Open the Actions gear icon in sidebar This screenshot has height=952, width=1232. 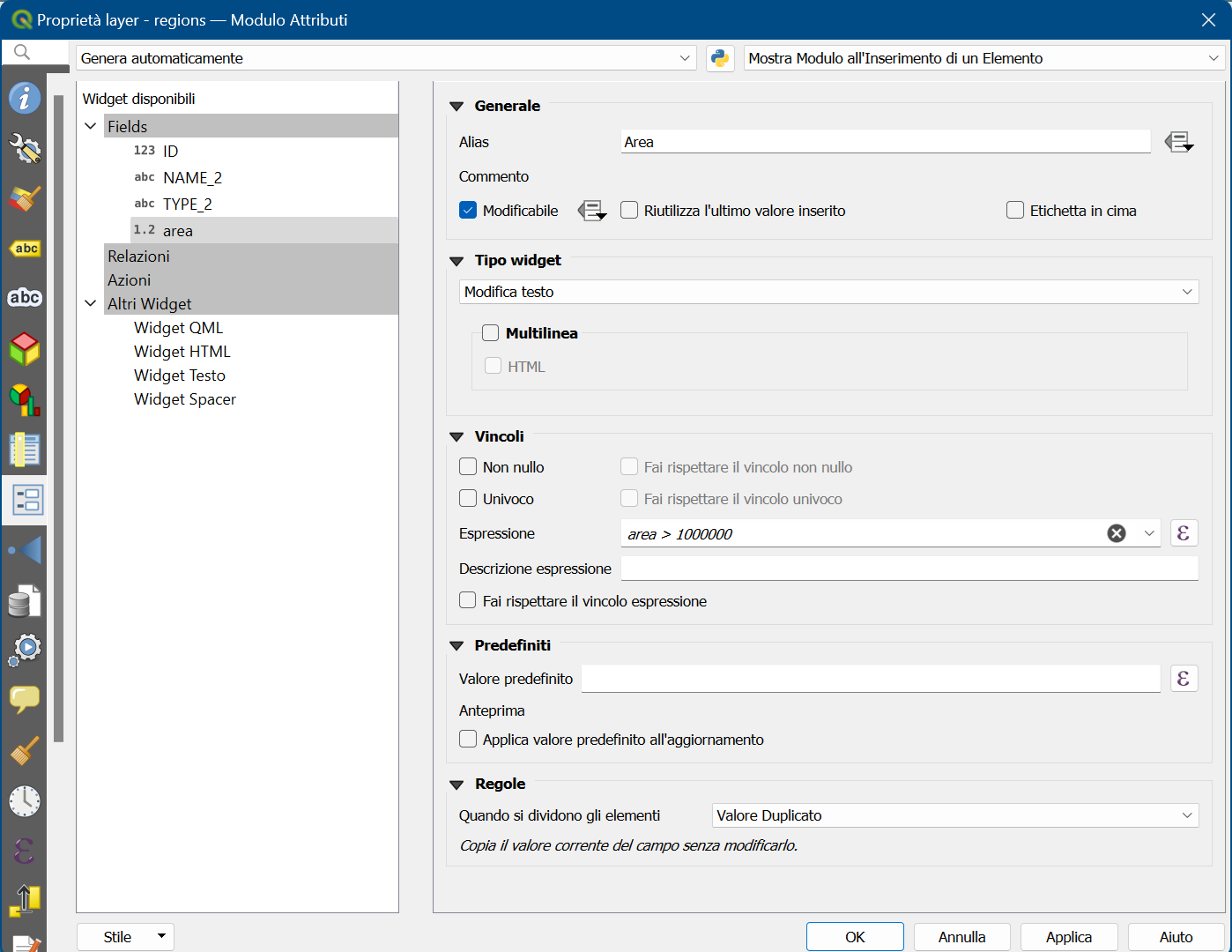coord(25,651)
